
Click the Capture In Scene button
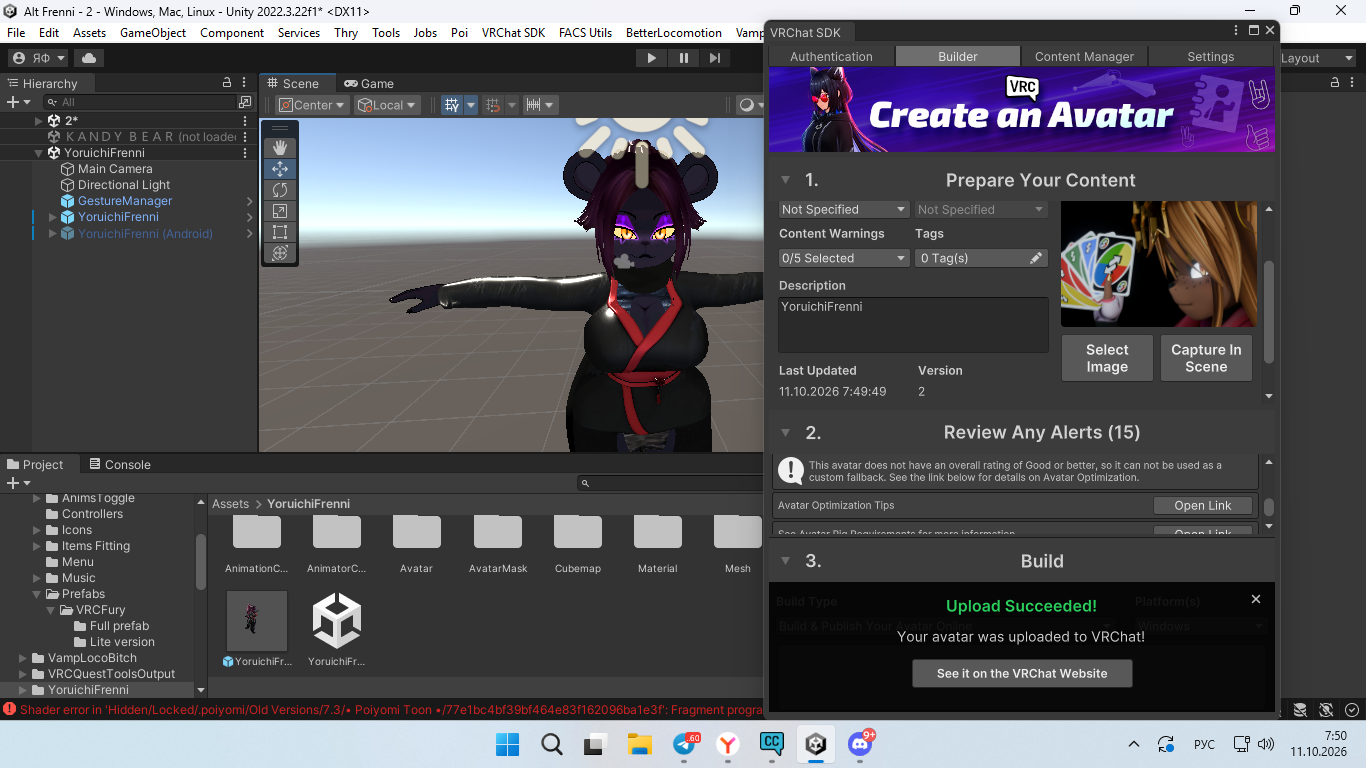(x=1206, y=358)
